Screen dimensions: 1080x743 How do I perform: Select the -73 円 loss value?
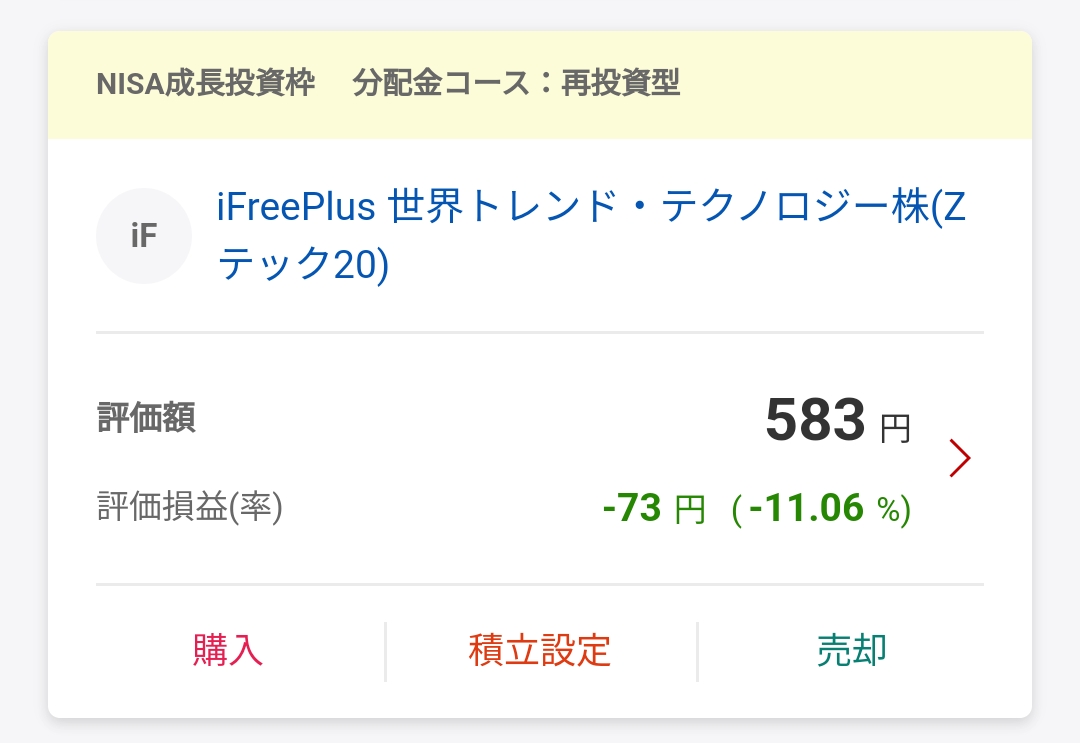(x=654, y=508)
